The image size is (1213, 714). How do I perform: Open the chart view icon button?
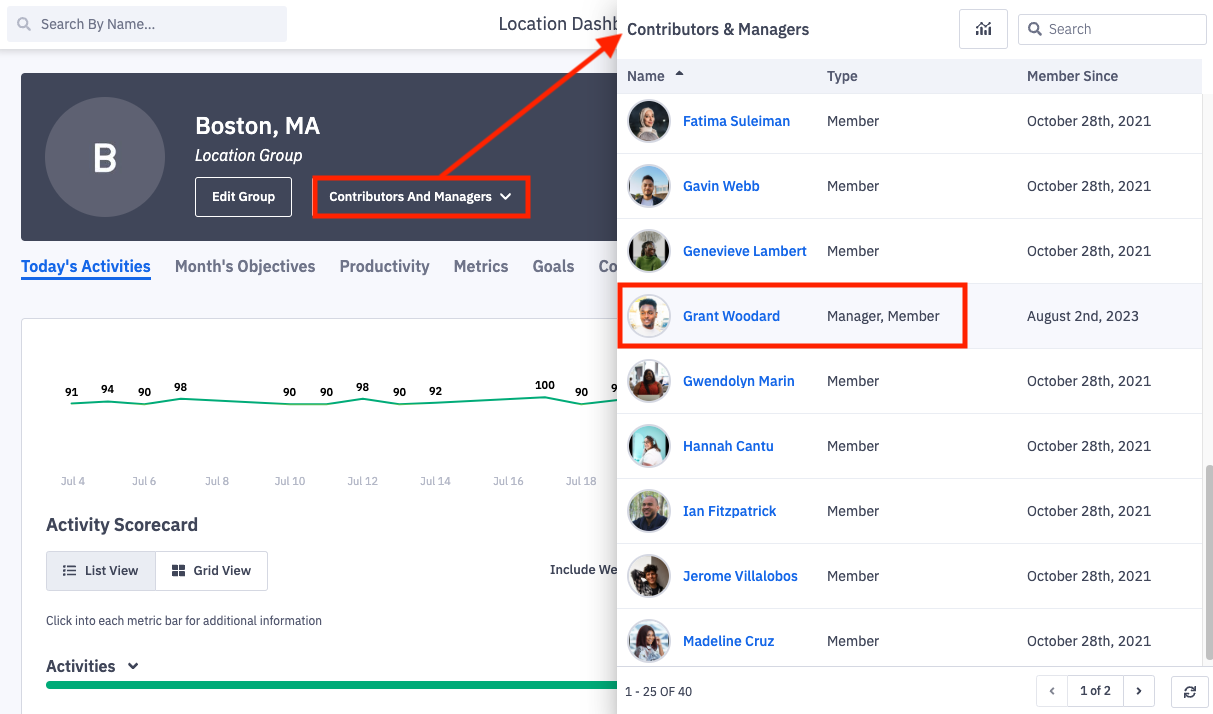tap(983, 29)
